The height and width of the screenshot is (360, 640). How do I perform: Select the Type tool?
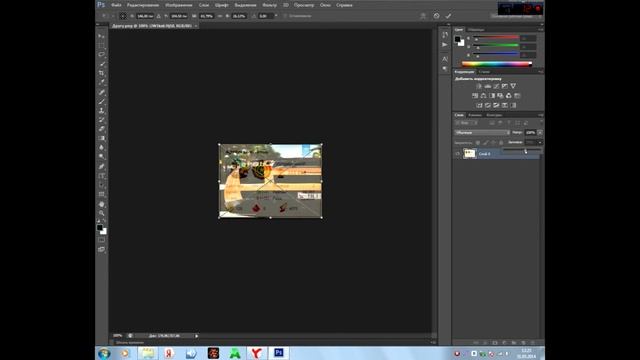point(101,176)
